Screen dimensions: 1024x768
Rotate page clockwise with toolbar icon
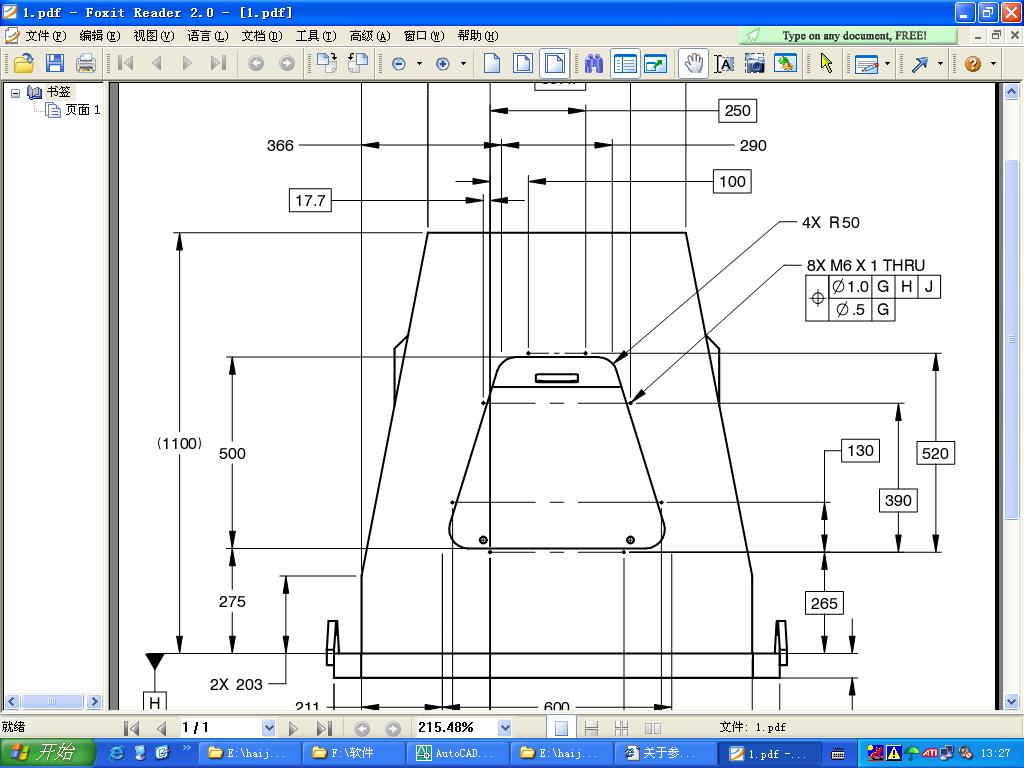coord(327,63)
